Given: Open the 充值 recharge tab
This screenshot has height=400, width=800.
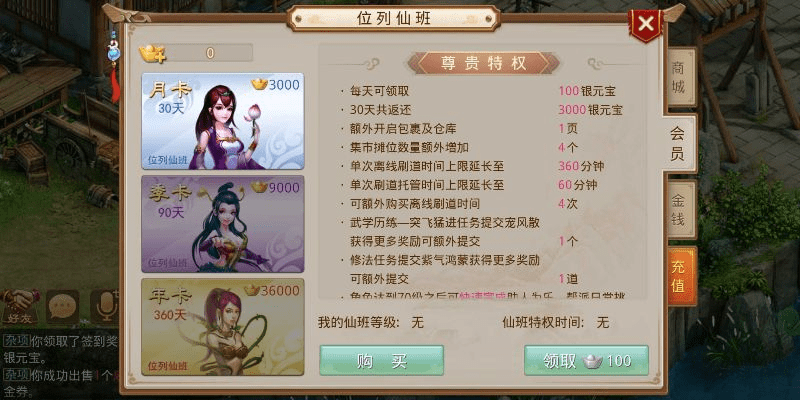Looking at the screenshot, I should [x=681, y=276].
